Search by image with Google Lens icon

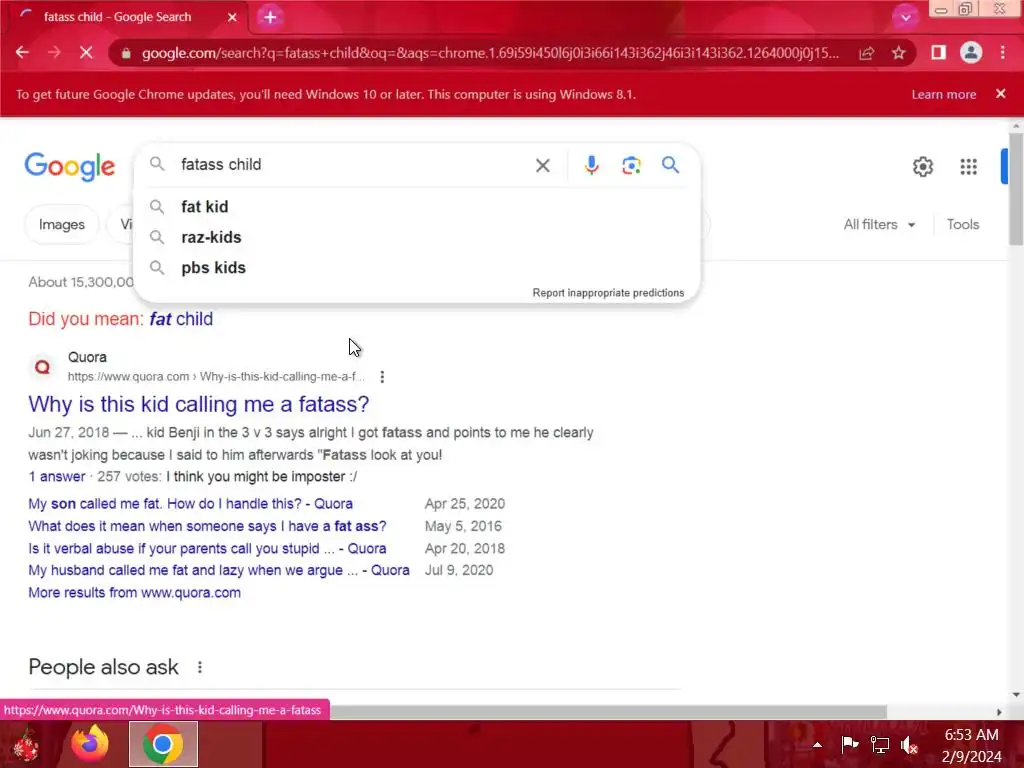pos(631,165)
